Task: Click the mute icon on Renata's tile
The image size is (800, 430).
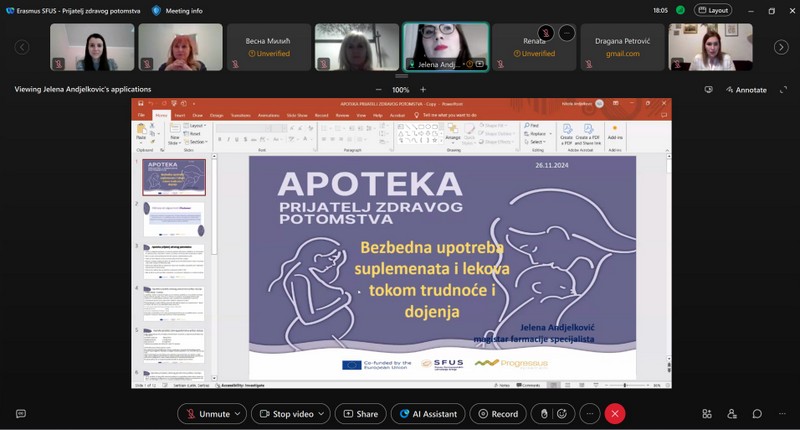Action: coord(545,33)
